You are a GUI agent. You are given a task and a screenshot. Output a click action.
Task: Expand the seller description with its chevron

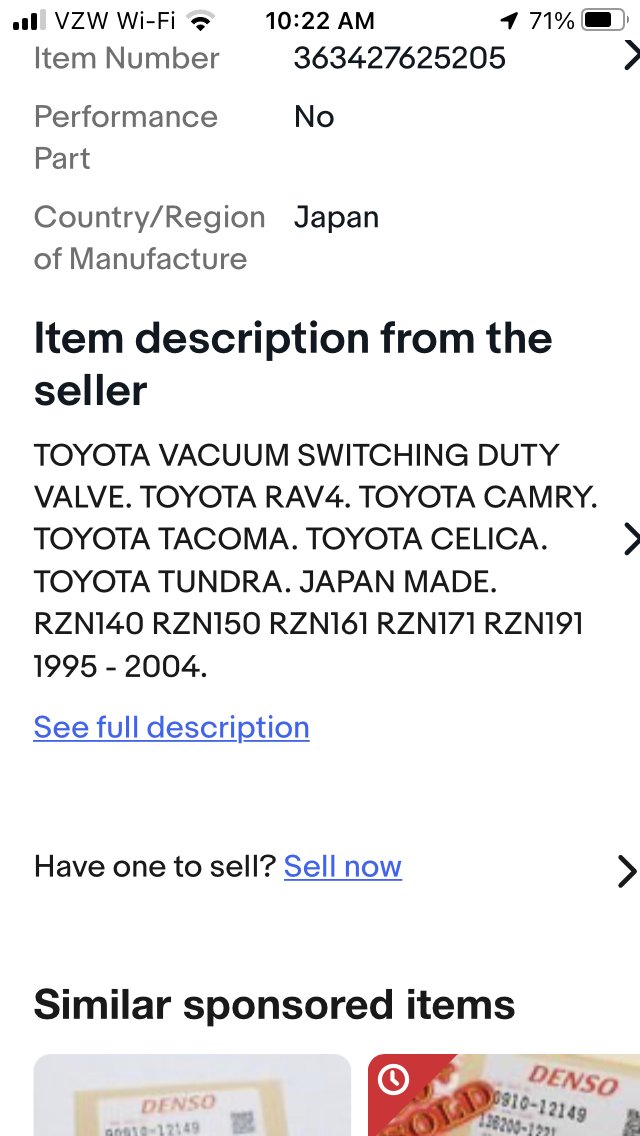[x=631, y=540]
